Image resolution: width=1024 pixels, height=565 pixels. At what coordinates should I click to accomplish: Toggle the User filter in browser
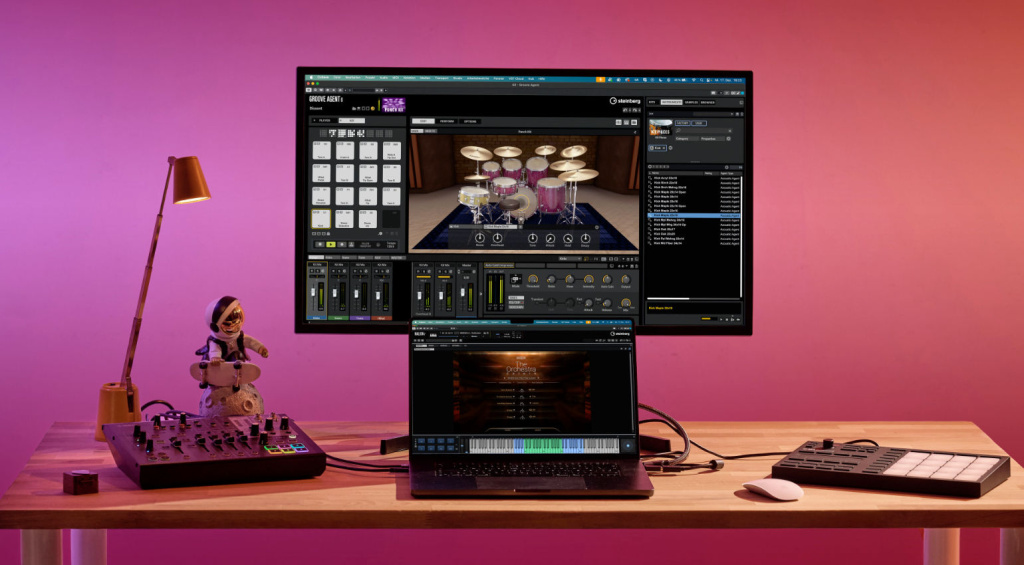pyautogui.click(x=701, y=123)
